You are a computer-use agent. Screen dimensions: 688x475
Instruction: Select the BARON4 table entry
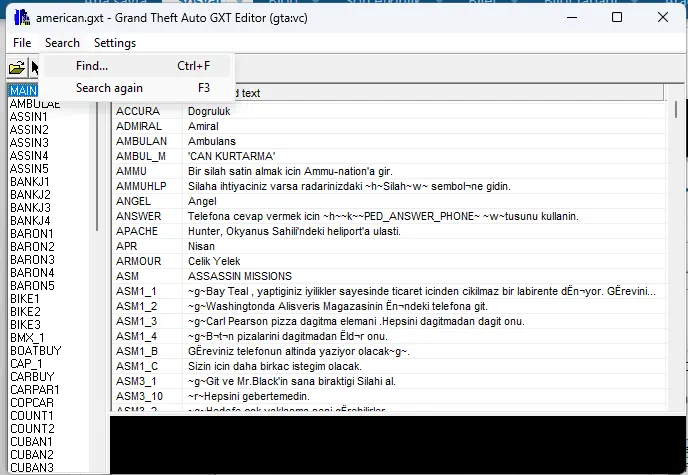click(32, 273)
